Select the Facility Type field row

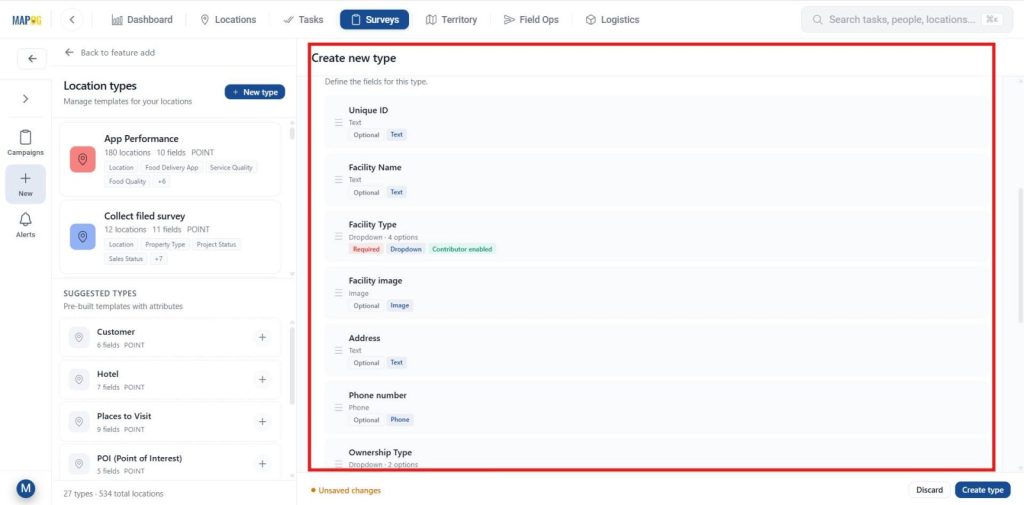(657, 236)
